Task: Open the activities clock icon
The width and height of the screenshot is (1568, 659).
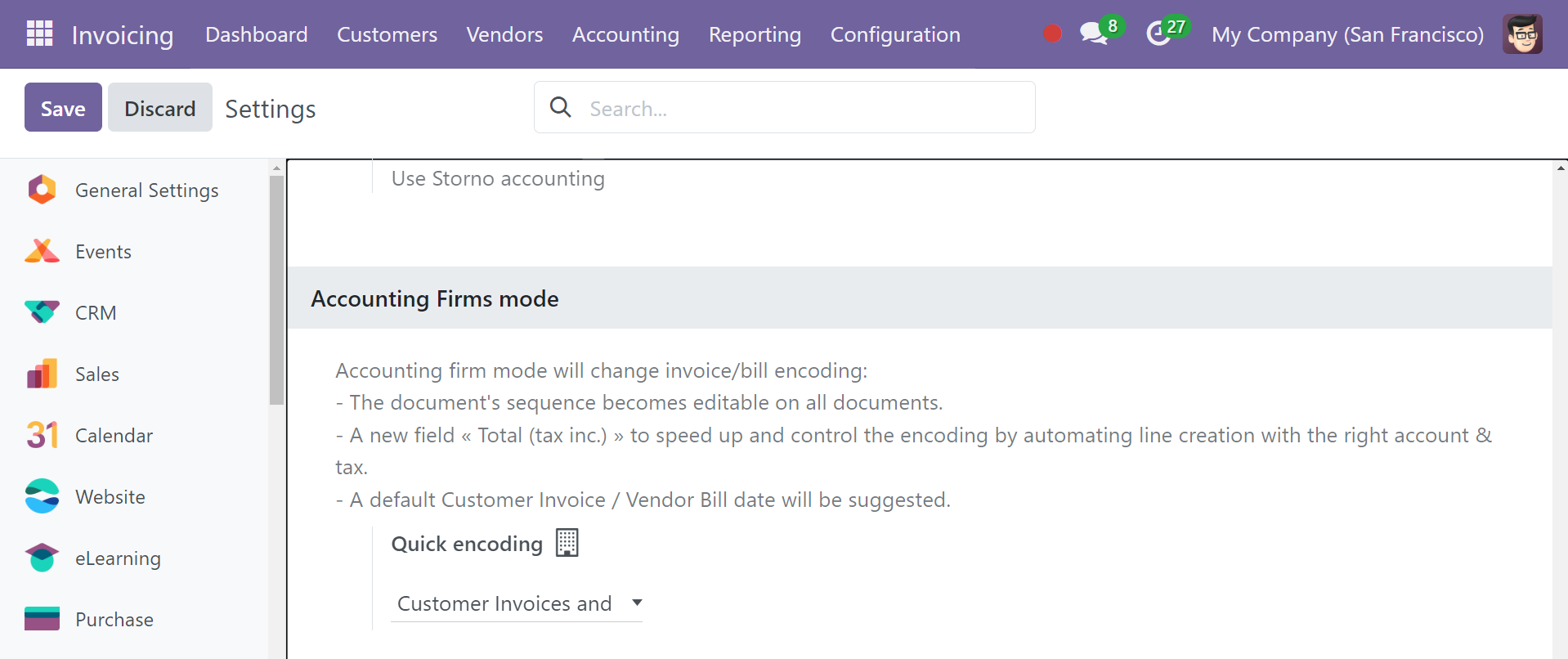Action: (1158, 34)
